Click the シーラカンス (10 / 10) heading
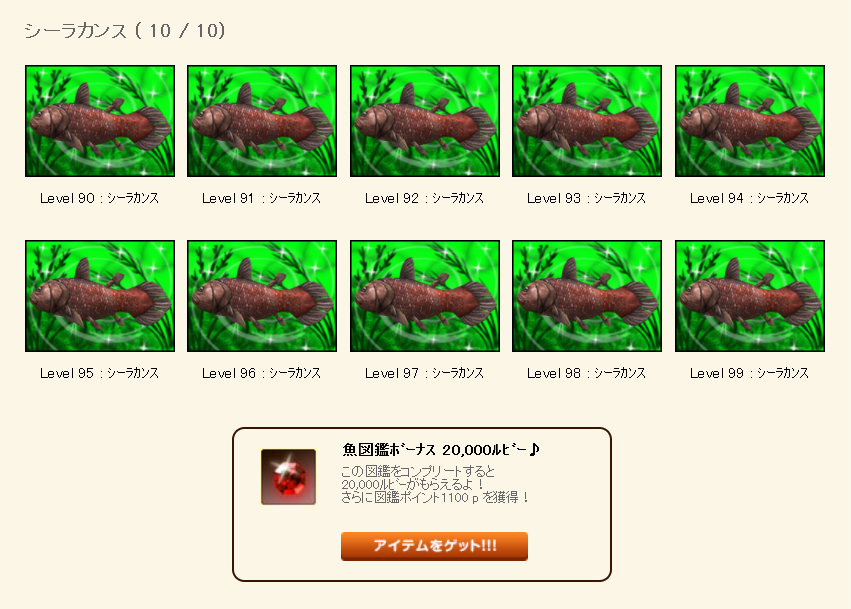 coord(125,30)
